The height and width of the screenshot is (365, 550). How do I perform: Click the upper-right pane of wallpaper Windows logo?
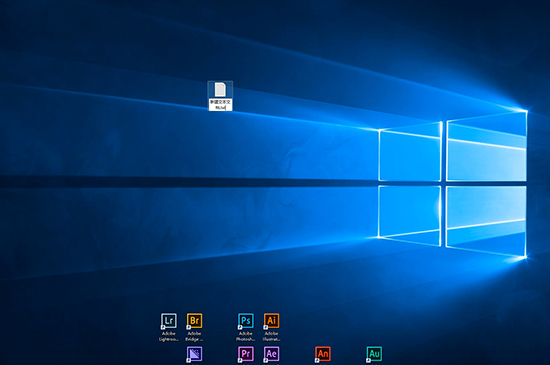pos(487,146)
